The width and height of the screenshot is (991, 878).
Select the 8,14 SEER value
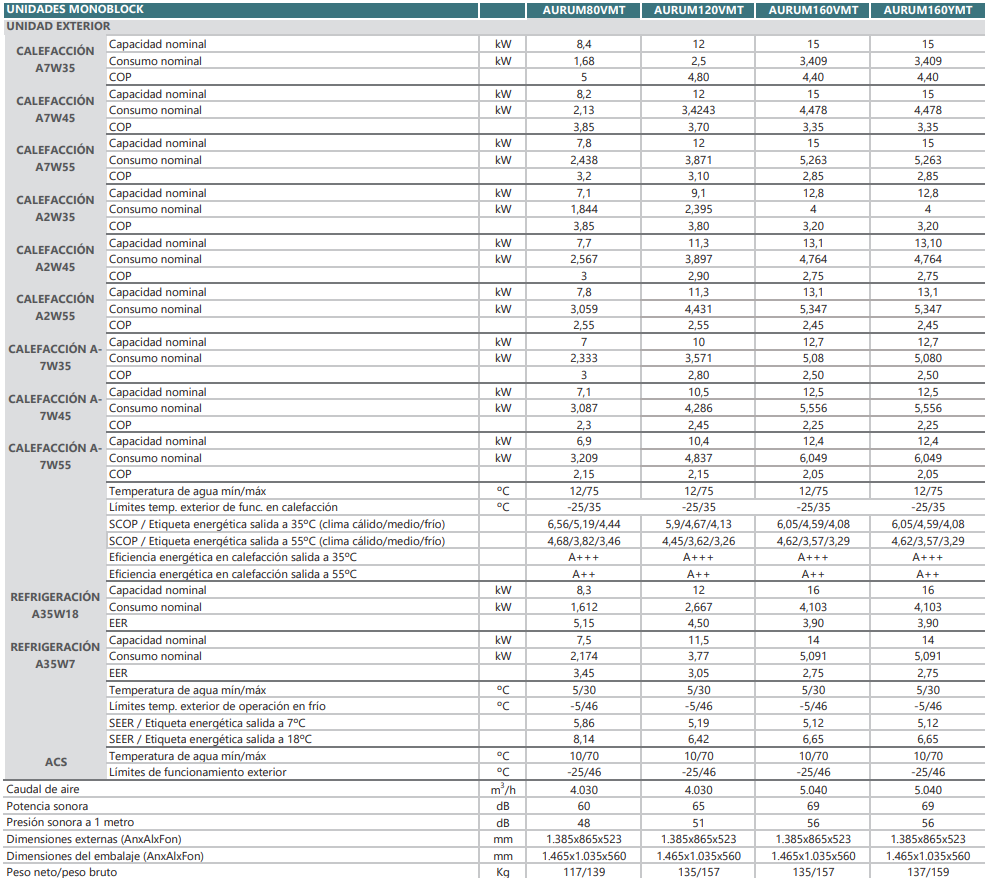[583, 739]
